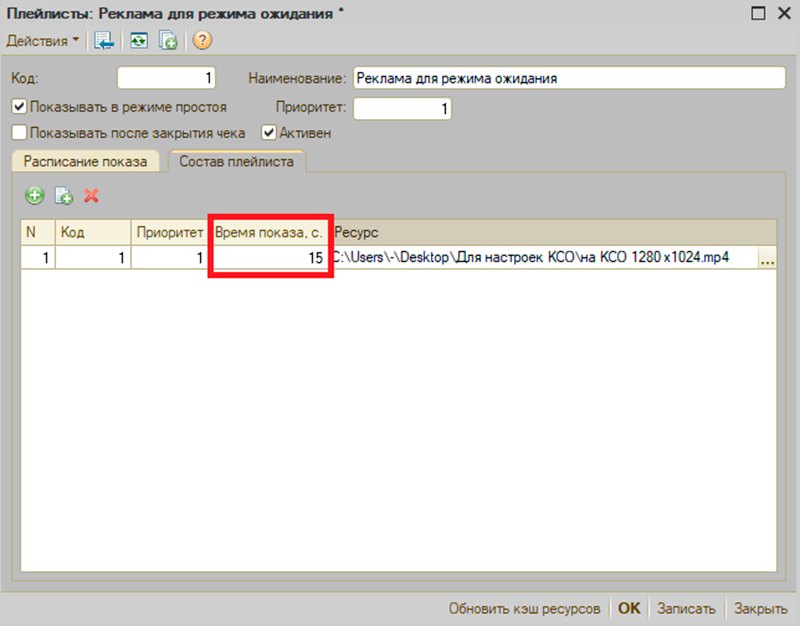Click the Обновить кэш ресурсов button
The width and height of the screenshot is (800, 626).
[524, 608]
